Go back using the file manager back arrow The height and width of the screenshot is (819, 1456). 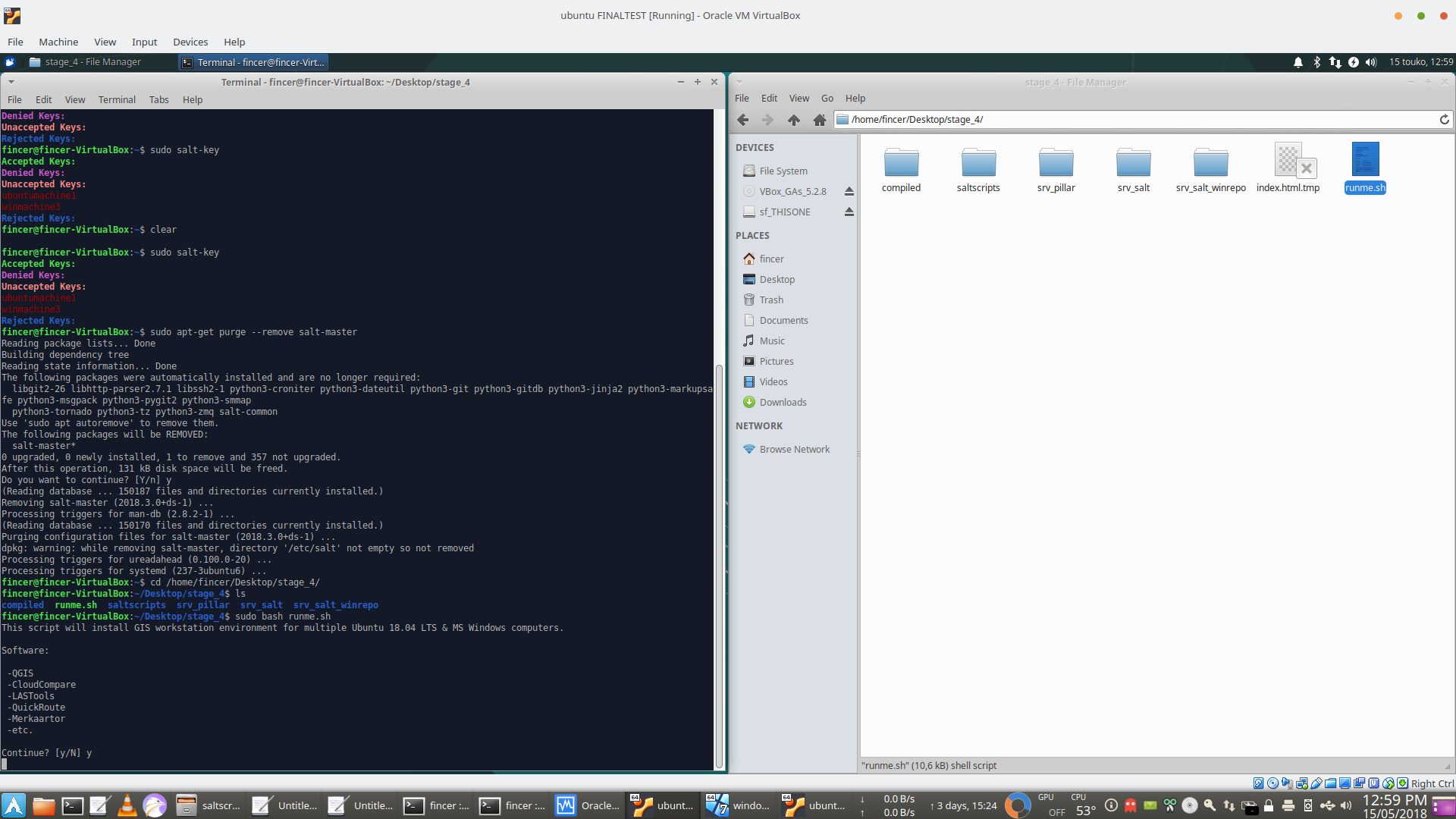[743, 120]
